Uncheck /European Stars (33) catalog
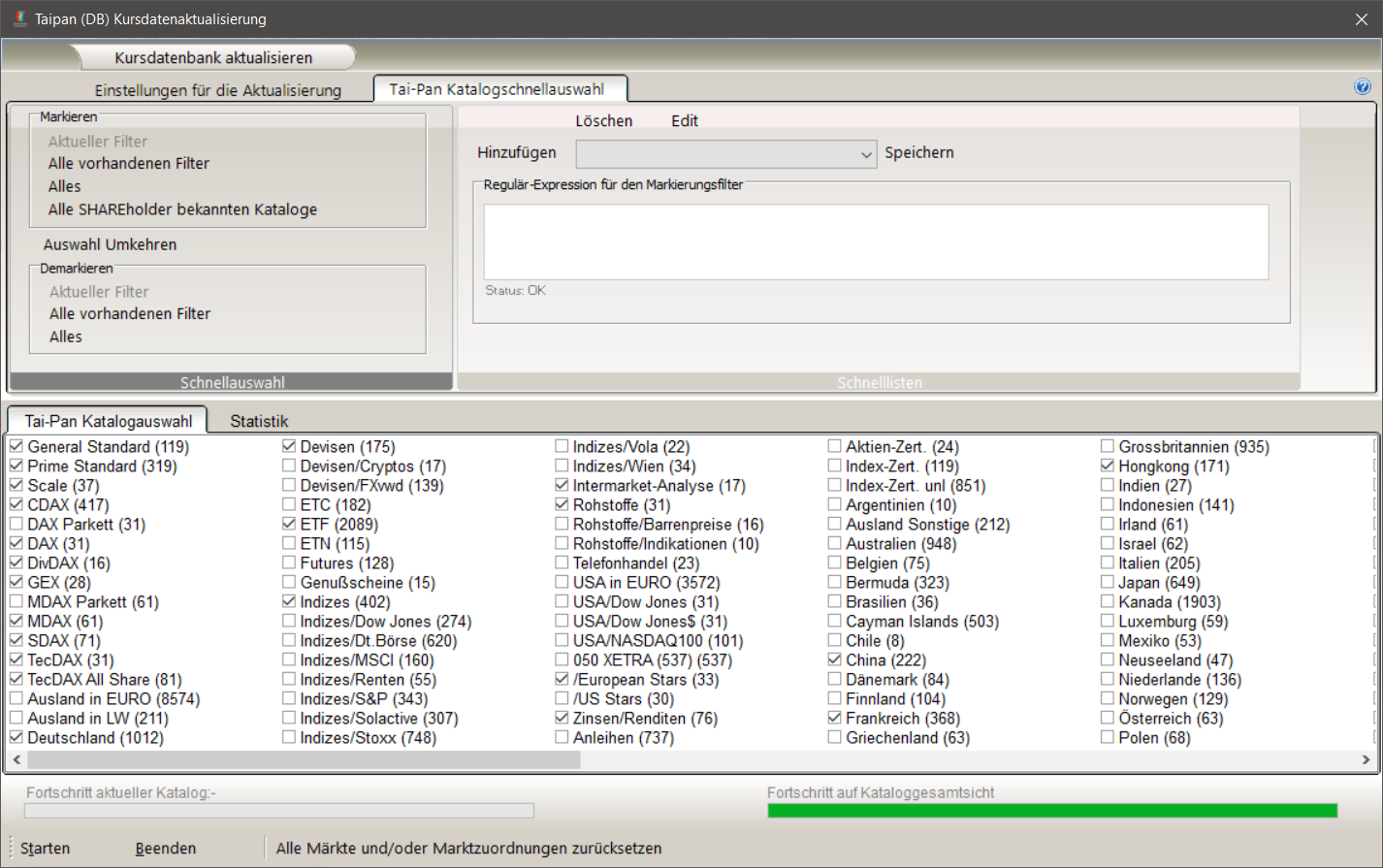 [x=562, y=680]
